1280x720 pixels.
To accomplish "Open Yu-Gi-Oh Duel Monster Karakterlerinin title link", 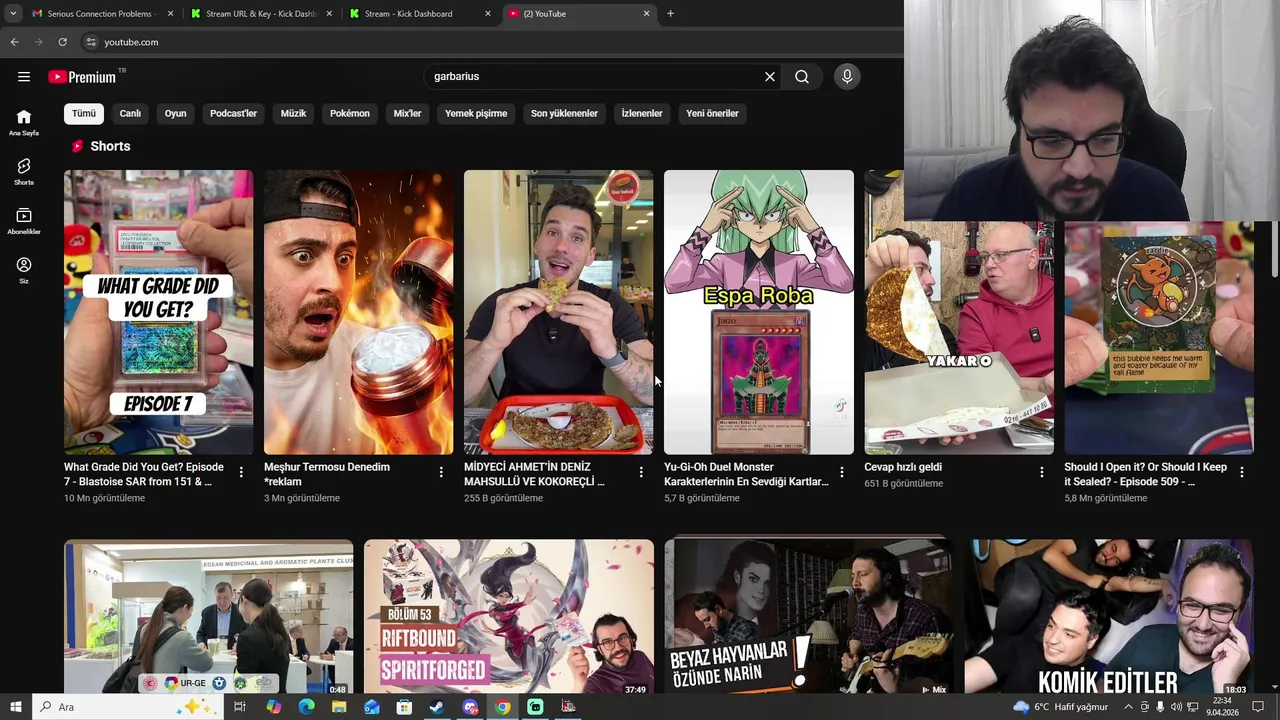I will (746, 474).
